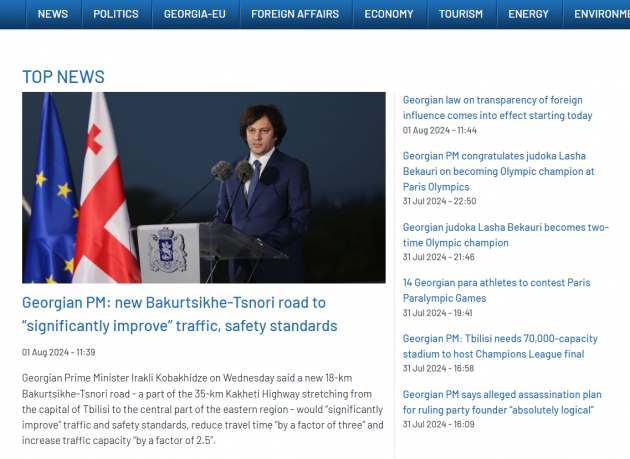Image resolution: width=630 pixels, height=459 pixels.
Task: Open Bekauri two-time Olympic champion story
Action: (x=505, y=235)
